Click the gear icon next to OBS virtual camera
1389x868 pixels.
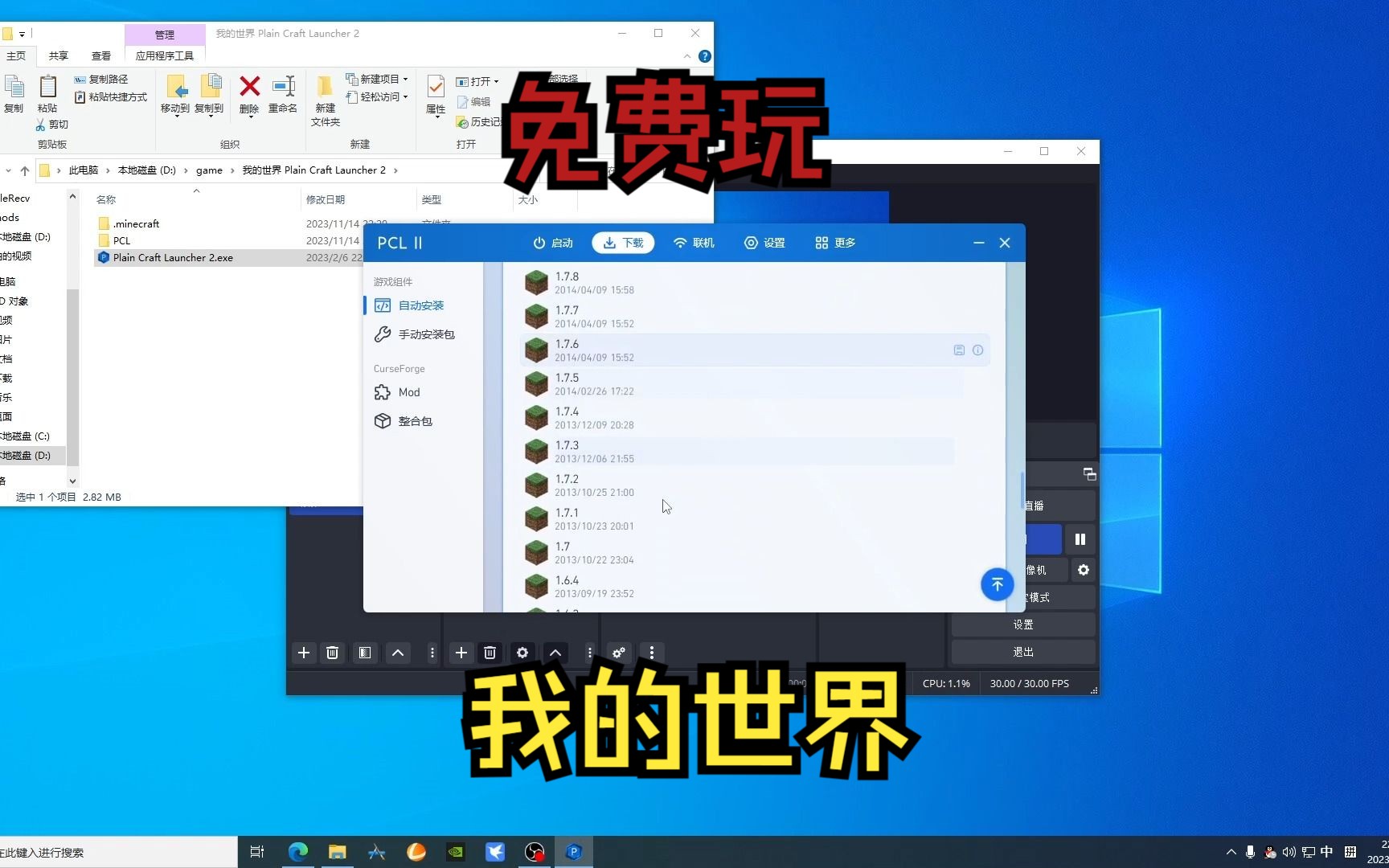1084,570
